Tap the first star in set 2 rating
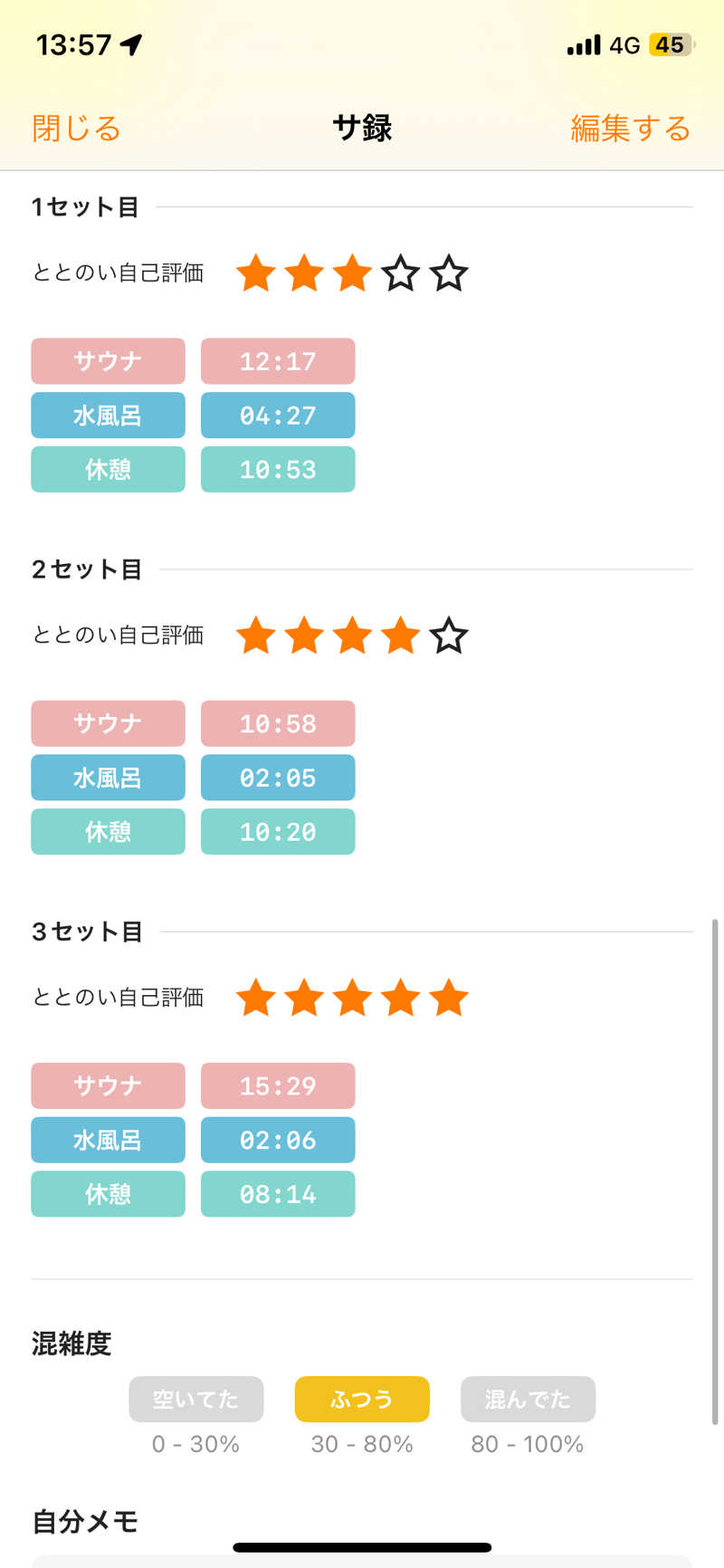The image size is (724, 1568). [x=256, y=636]
